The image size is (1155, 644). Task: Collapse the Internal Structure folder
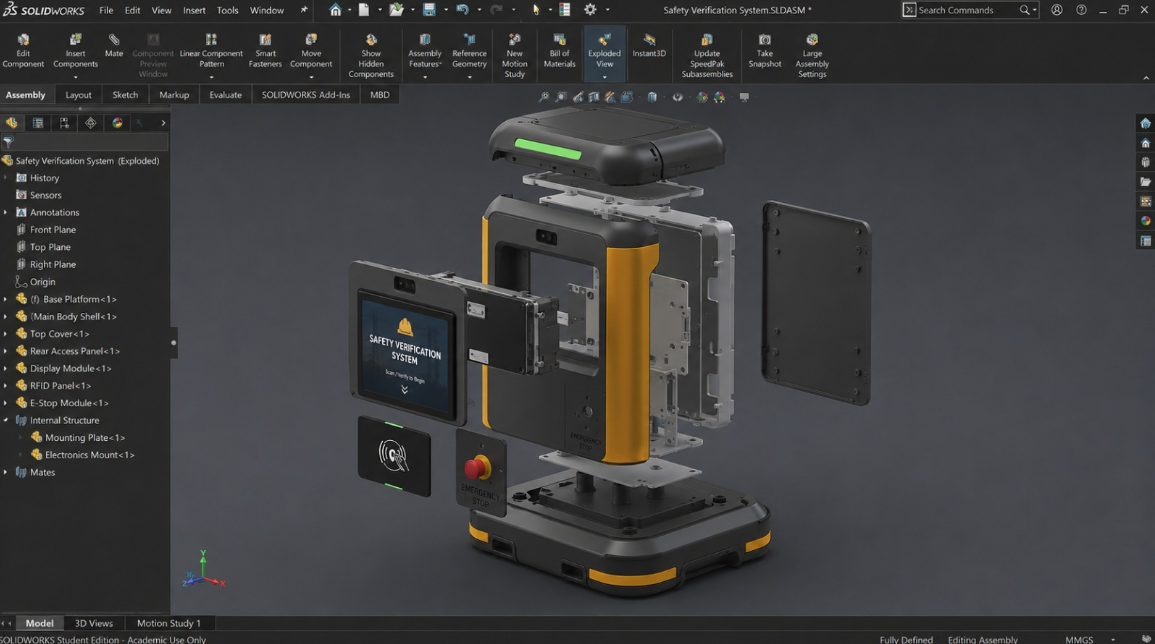6,420
